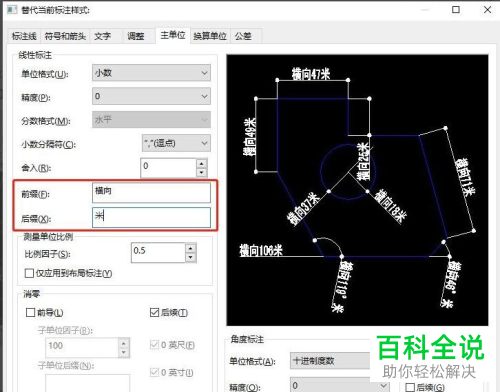Open the 换算单位 tab
The width and height of the screenshot is (500, 392).
(x=210, y=36)
